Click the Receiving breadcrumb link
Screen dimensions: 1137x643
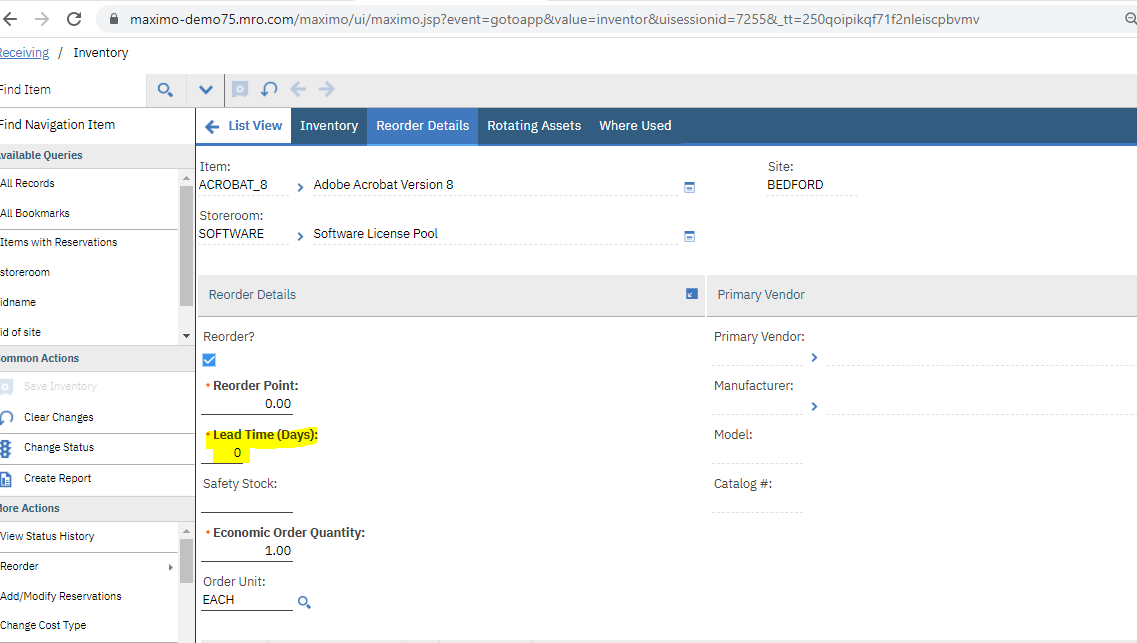[x=22, y=53]
